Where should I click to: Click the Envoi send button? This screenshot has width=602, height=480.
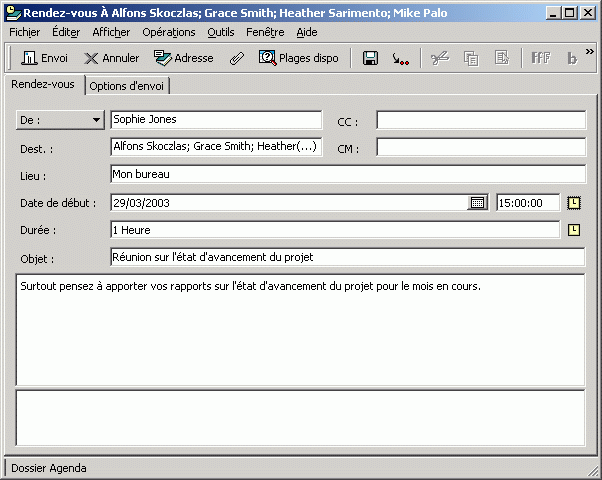tap(44, 58)
